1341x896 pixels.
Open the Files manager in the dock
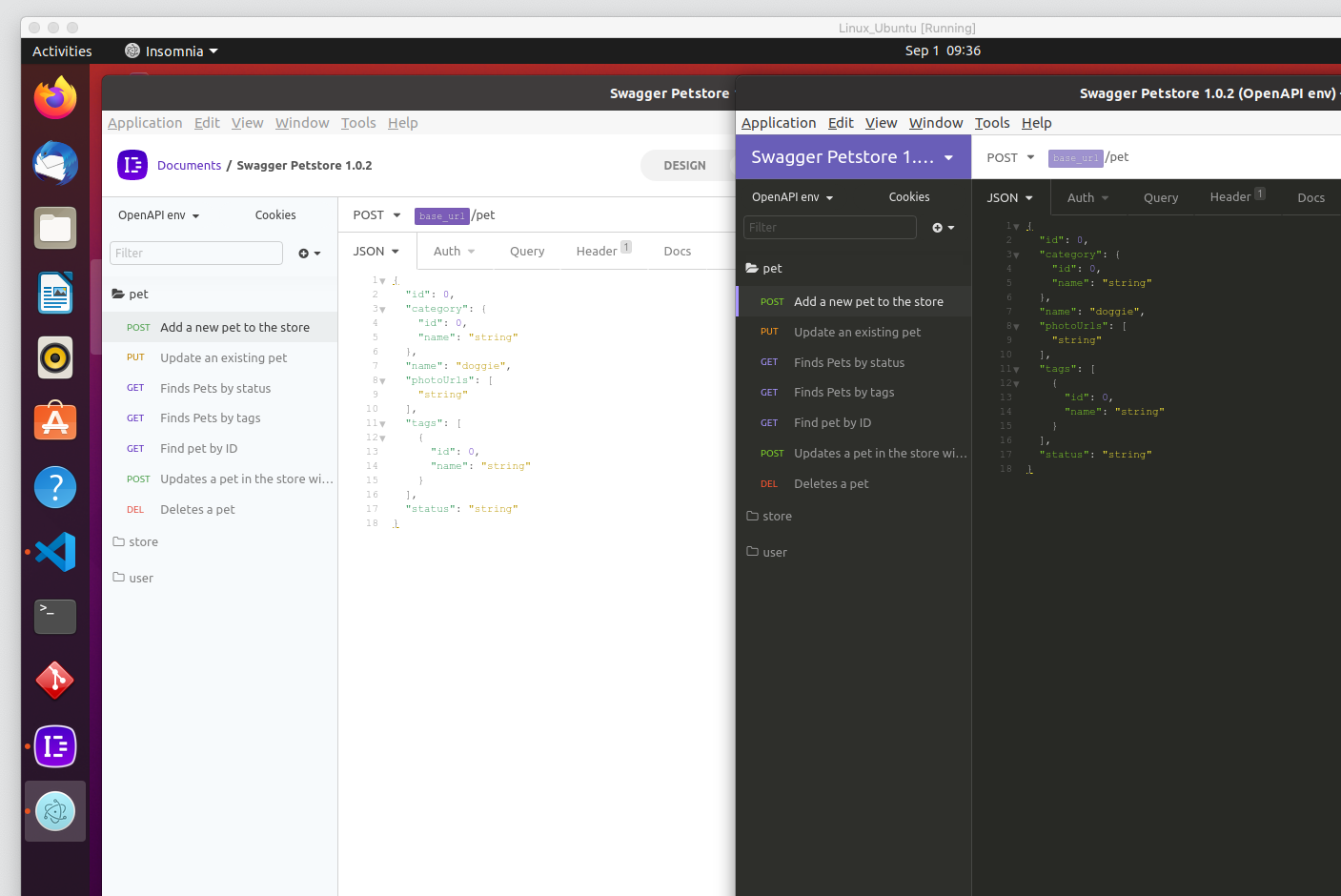coord(55,228)
